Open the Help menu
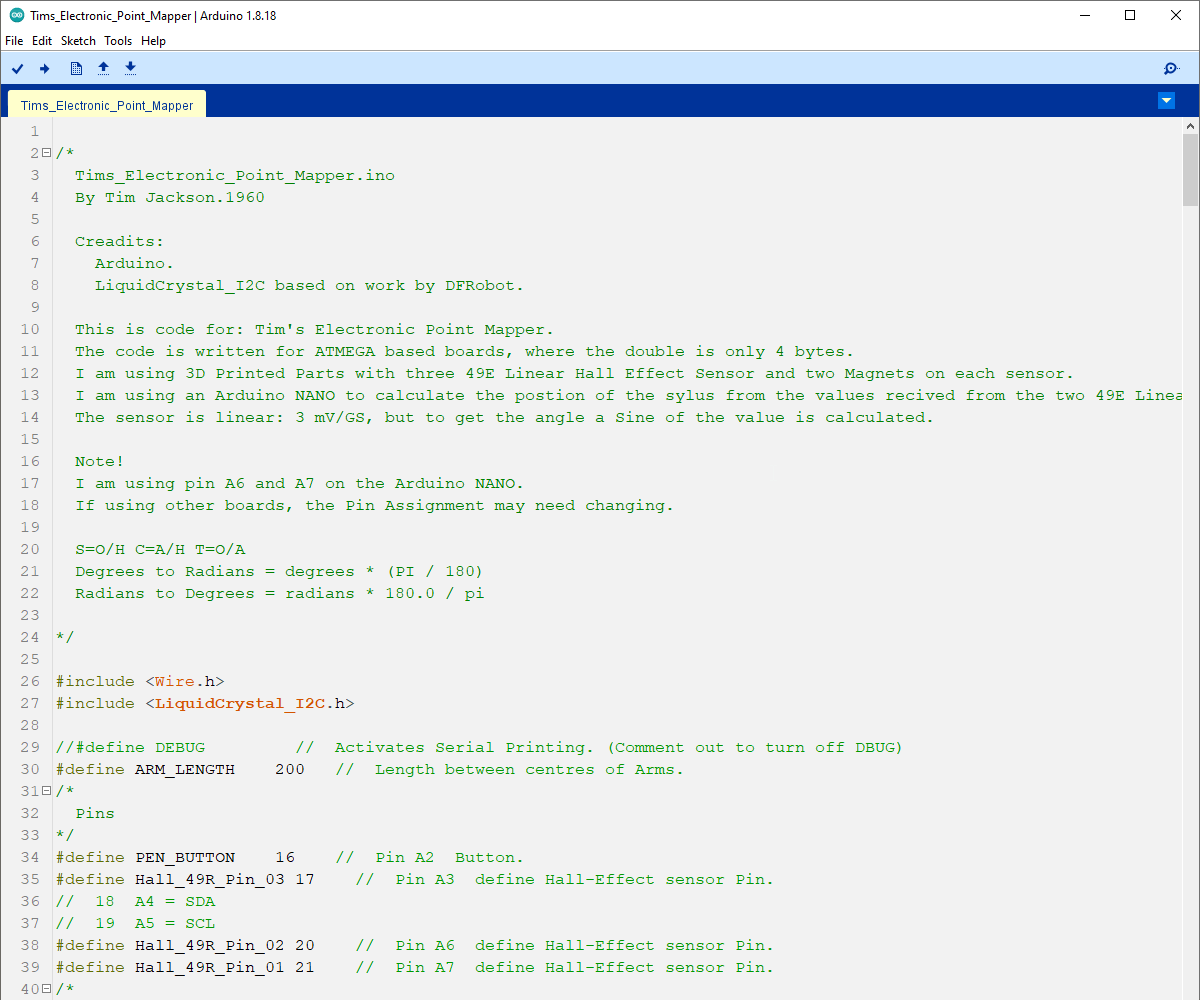Image resolution: width=1200 pixels, height=1000 pixels. [153, 41]
